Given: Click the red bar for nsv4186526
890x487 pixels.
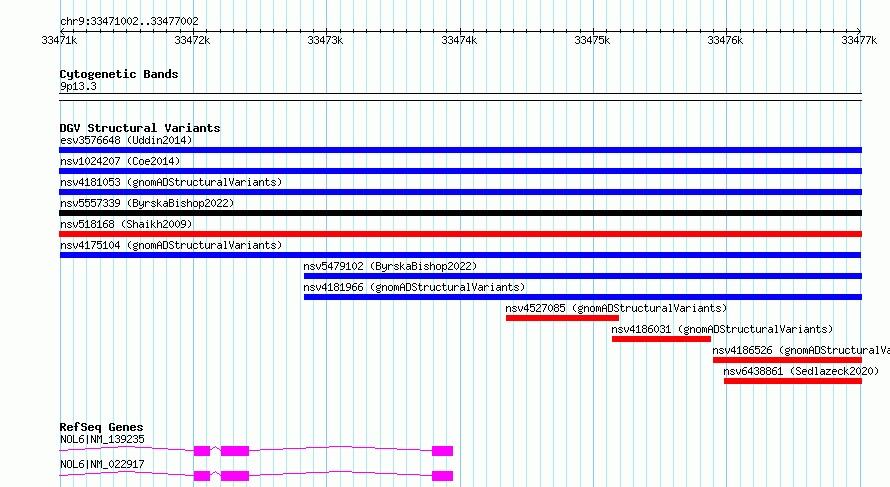Looking at the screenshot, I should pos(787,360).
